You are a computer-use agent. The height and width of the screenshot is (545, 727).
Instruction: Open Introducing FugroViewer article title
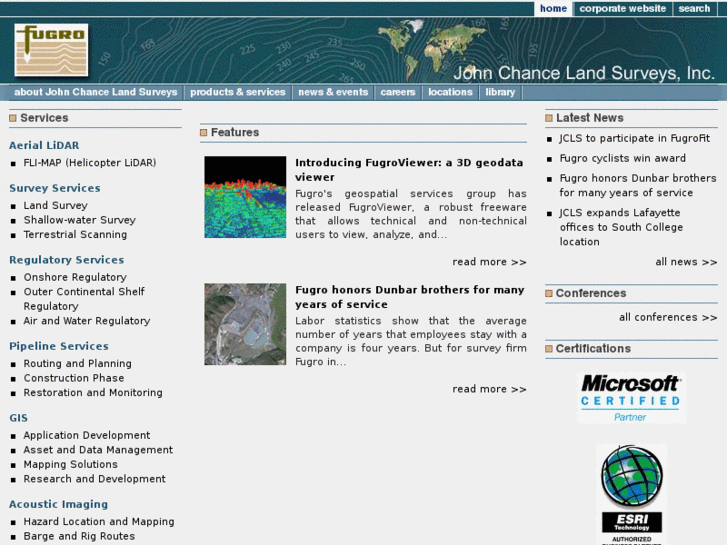(x=409, y=170)
